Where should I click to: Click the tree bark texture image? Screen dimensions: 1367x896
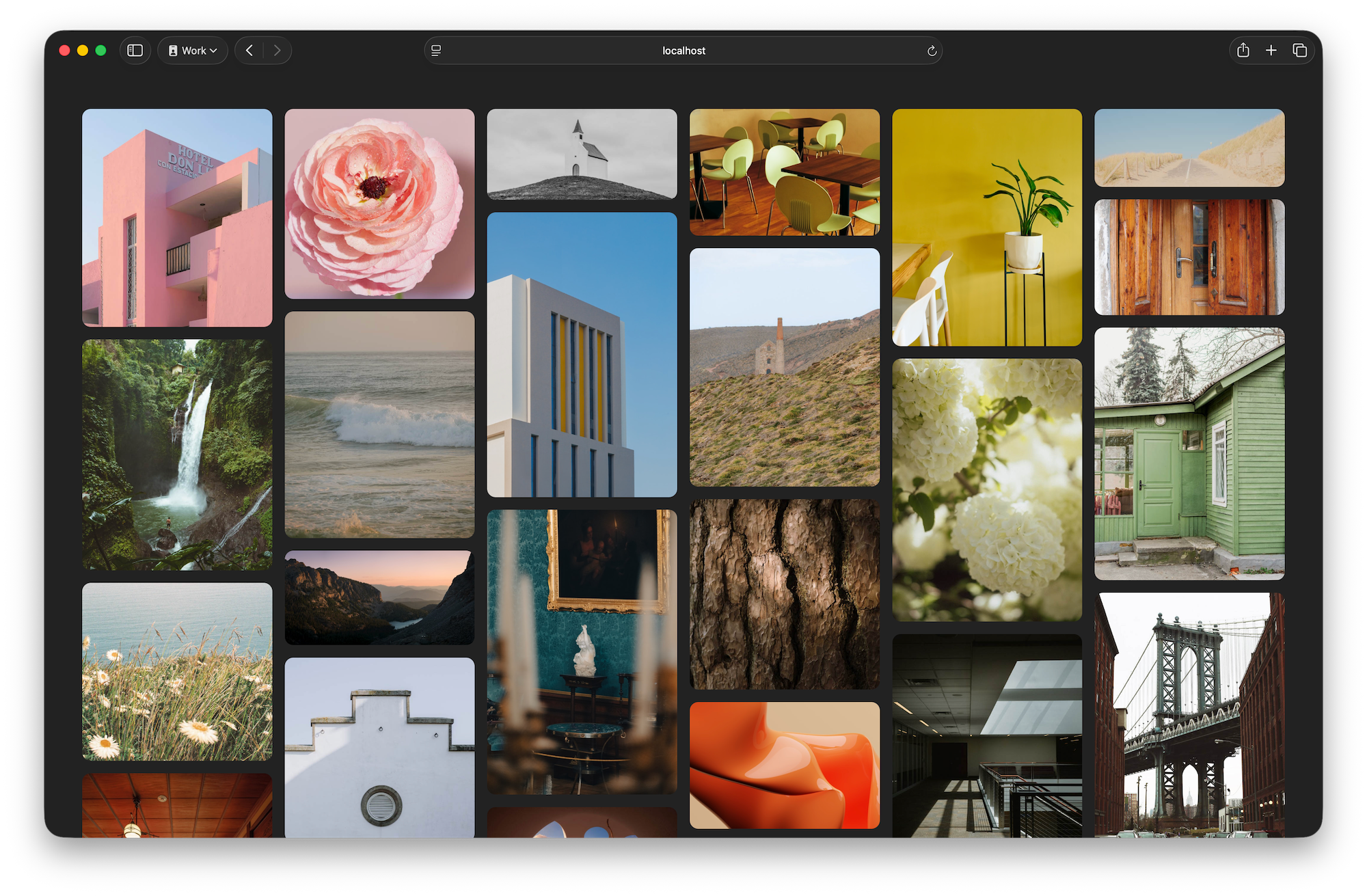coord(784,595)
